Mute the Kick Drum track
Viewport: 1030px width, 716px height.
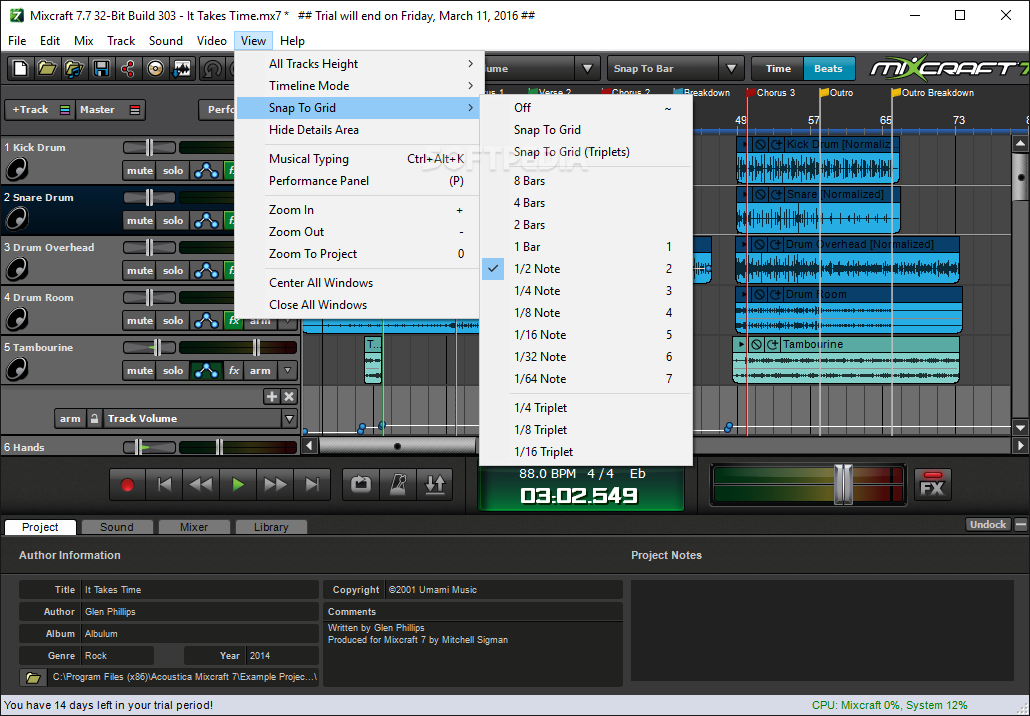coord(140,171)
